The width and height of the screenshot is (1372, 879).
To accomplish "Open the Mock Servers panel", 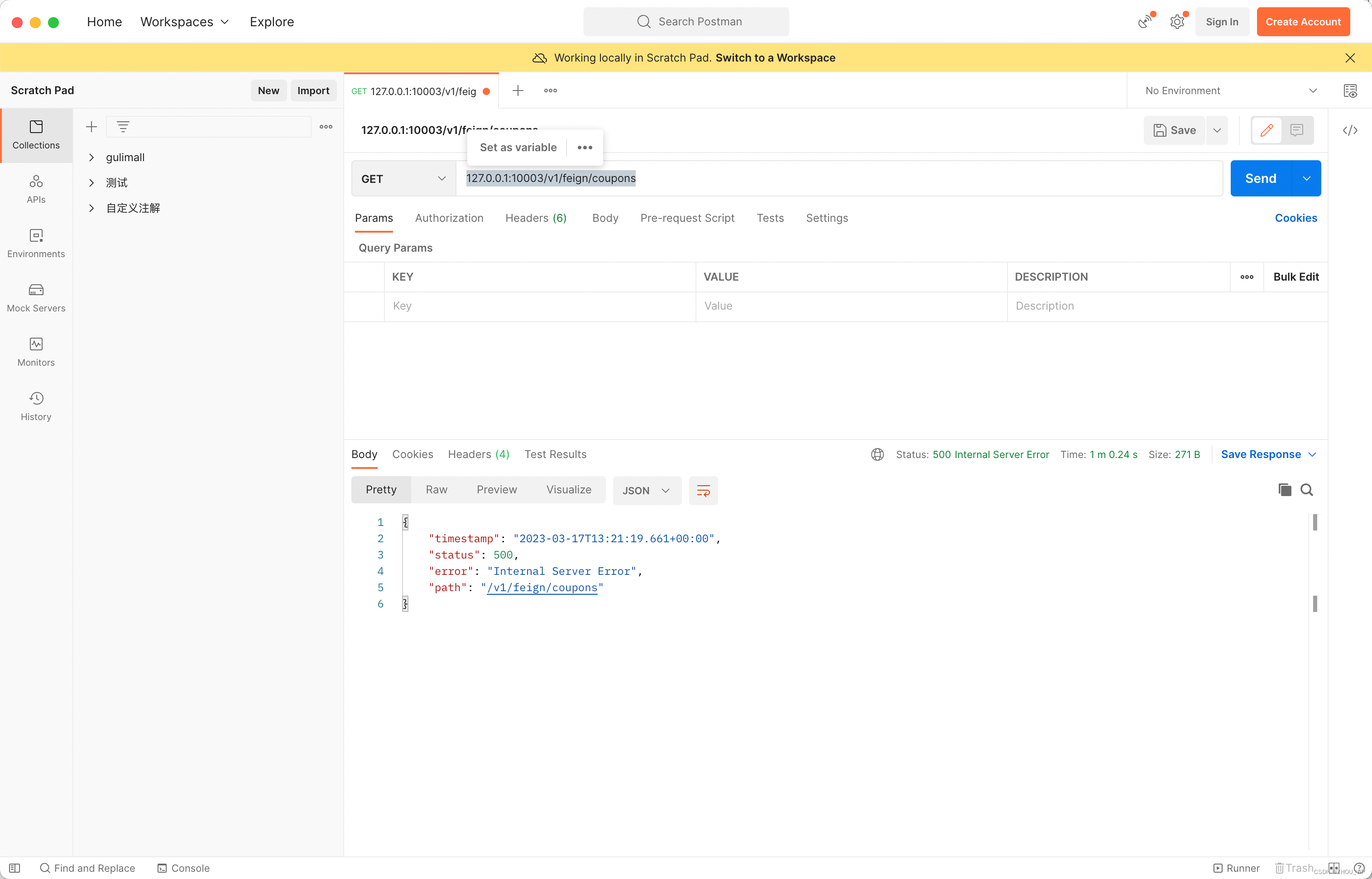I will pyautogui.click(x=36, y=298).
